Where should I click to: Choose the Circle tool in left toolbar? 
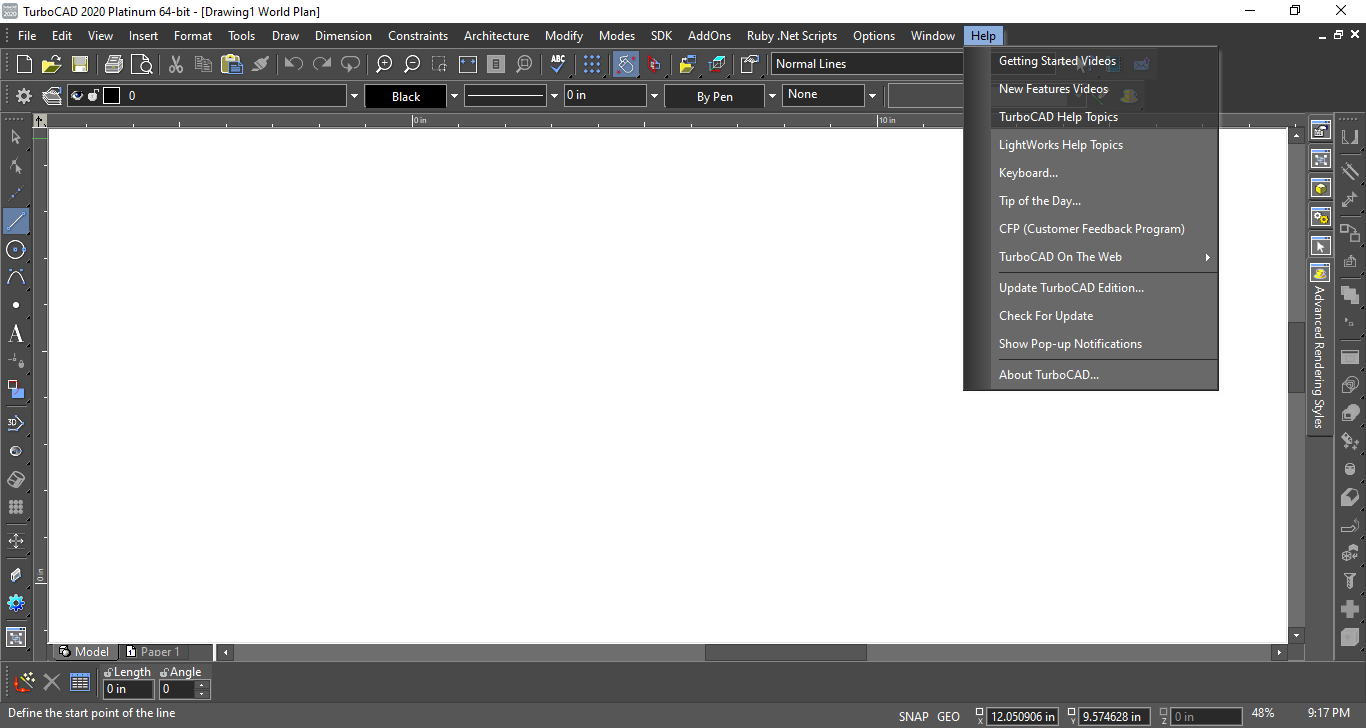pos(16,249)
